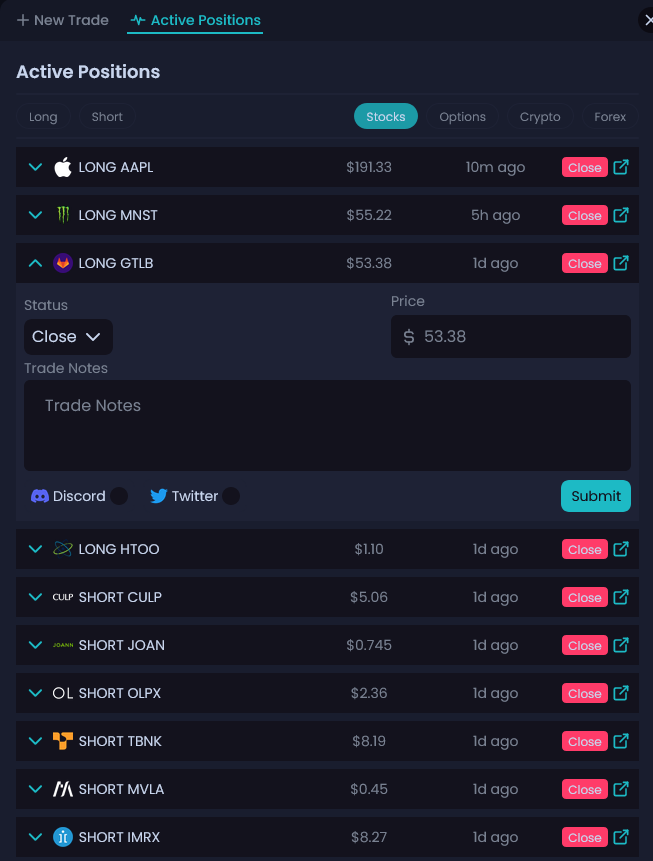Open the external link icon for SHORT CULP

pos(621,597)
